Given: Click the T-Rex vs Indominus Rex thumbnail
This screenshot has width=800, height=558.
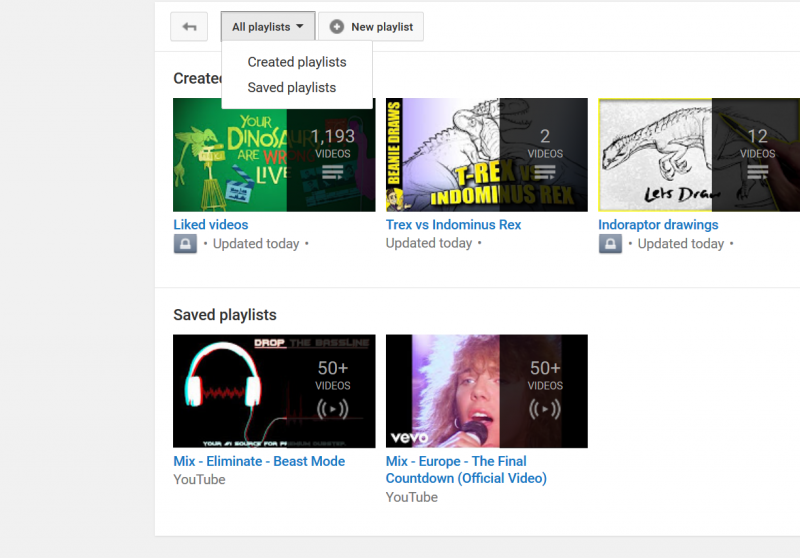Looking at the screenshot, I should coord(443,154).
